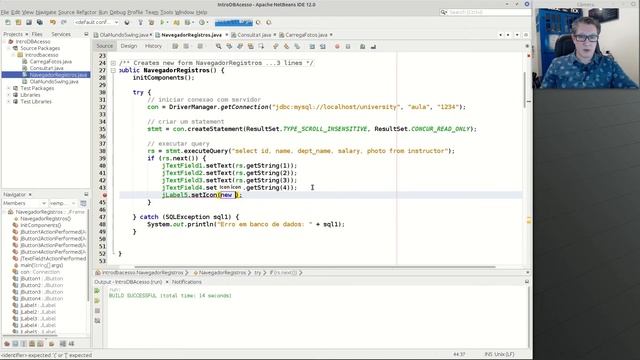Open the Notifications tab
The width and height of the screenshot is (640, 360).
pos(187,282)
